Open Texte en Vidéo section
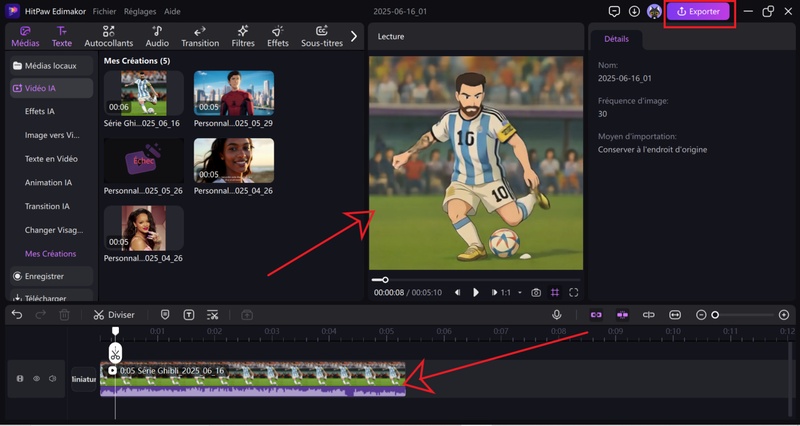Viewport: 800px width, 426px height. point(51,159)
